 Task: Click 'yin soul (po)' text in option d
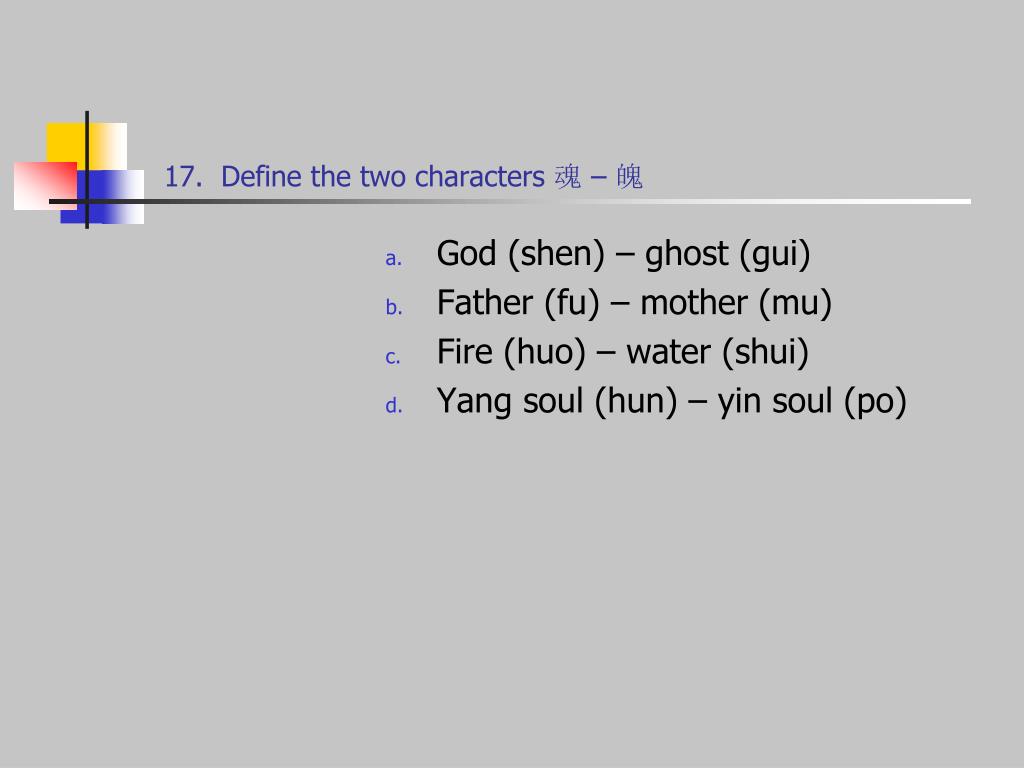(812, 401)
